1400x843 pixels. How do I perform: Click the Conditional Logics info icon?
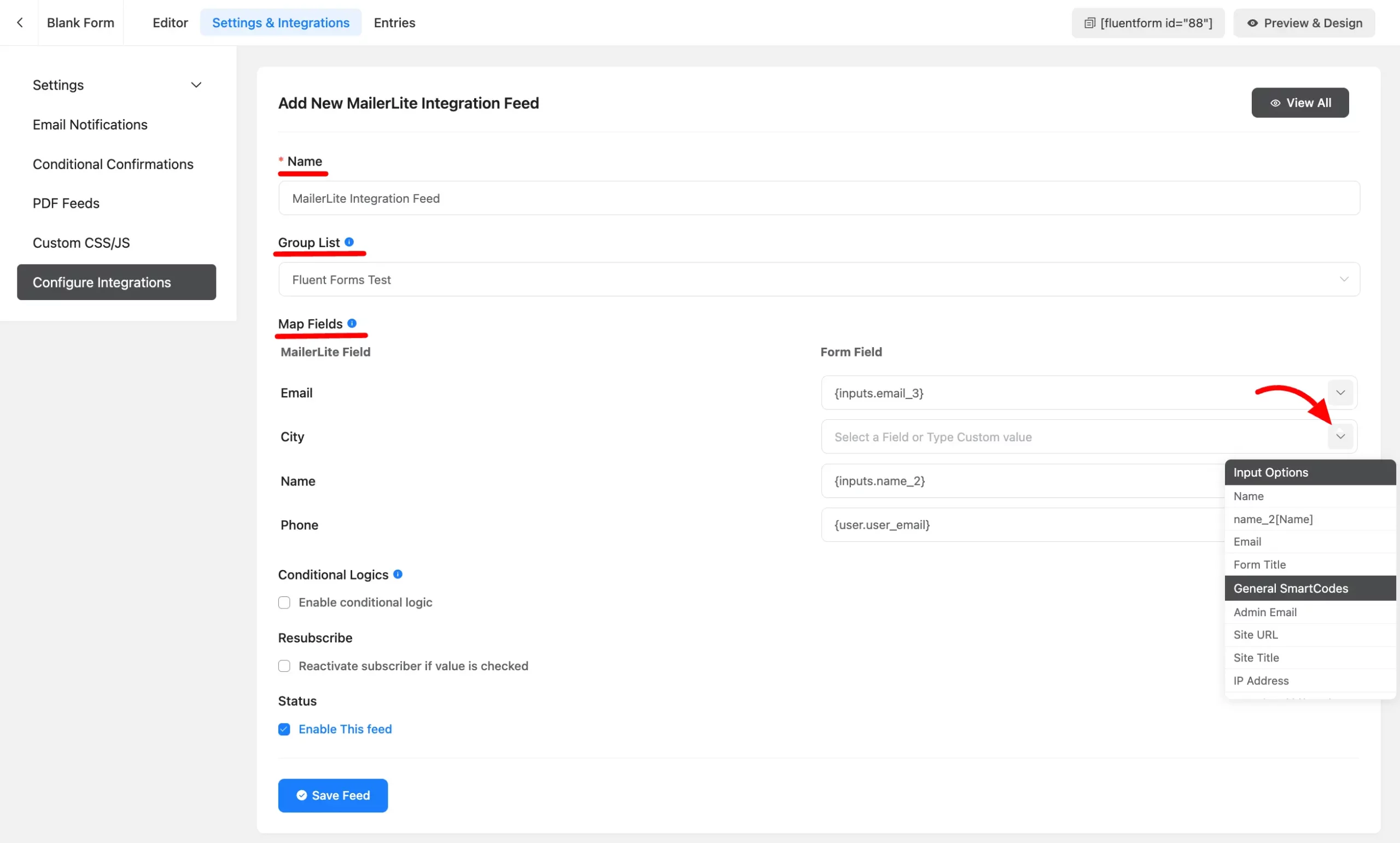click(398, 575)
